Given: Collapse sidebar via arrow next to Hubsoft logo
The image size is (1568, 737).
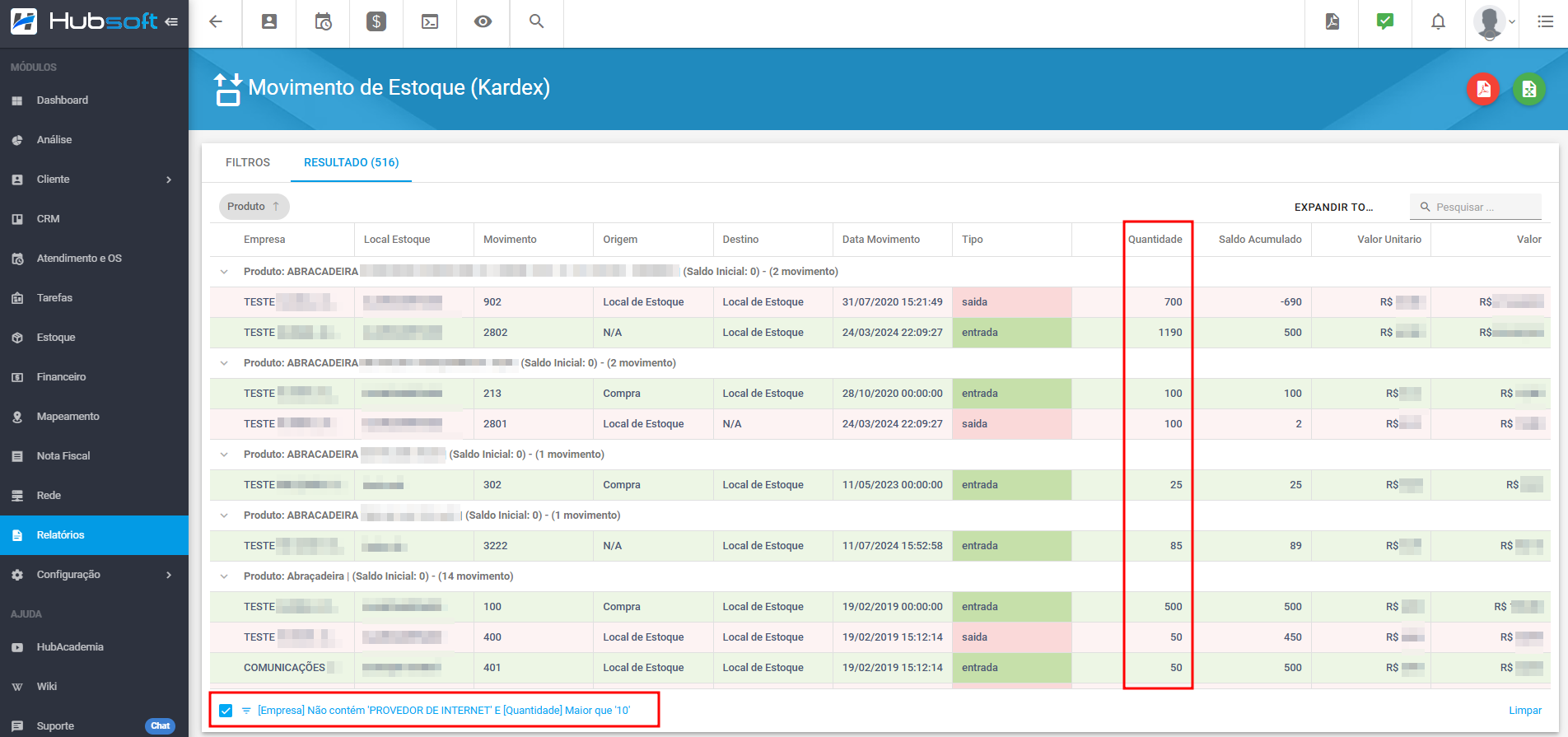Looking at the screenshot, I should (x=171, y=22).
